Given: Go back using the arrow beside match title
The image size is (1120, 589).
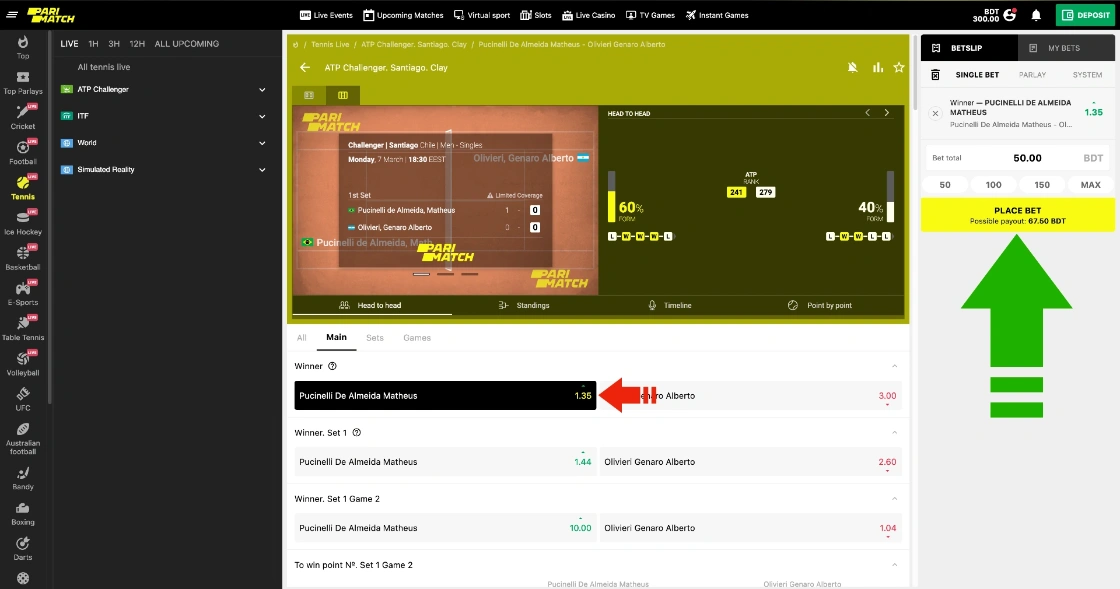Looking at the screenshot, I should [x=305, y=68].
